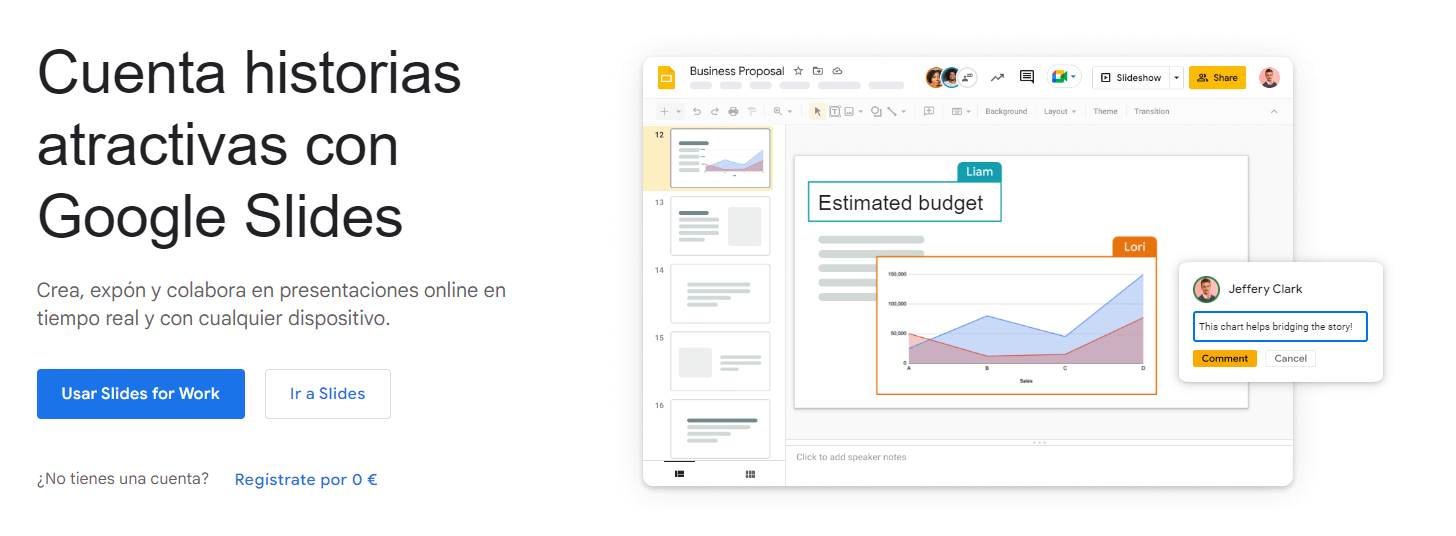Select the Line tool
This screenshot has width=1456, height=536.
point(892,111)
